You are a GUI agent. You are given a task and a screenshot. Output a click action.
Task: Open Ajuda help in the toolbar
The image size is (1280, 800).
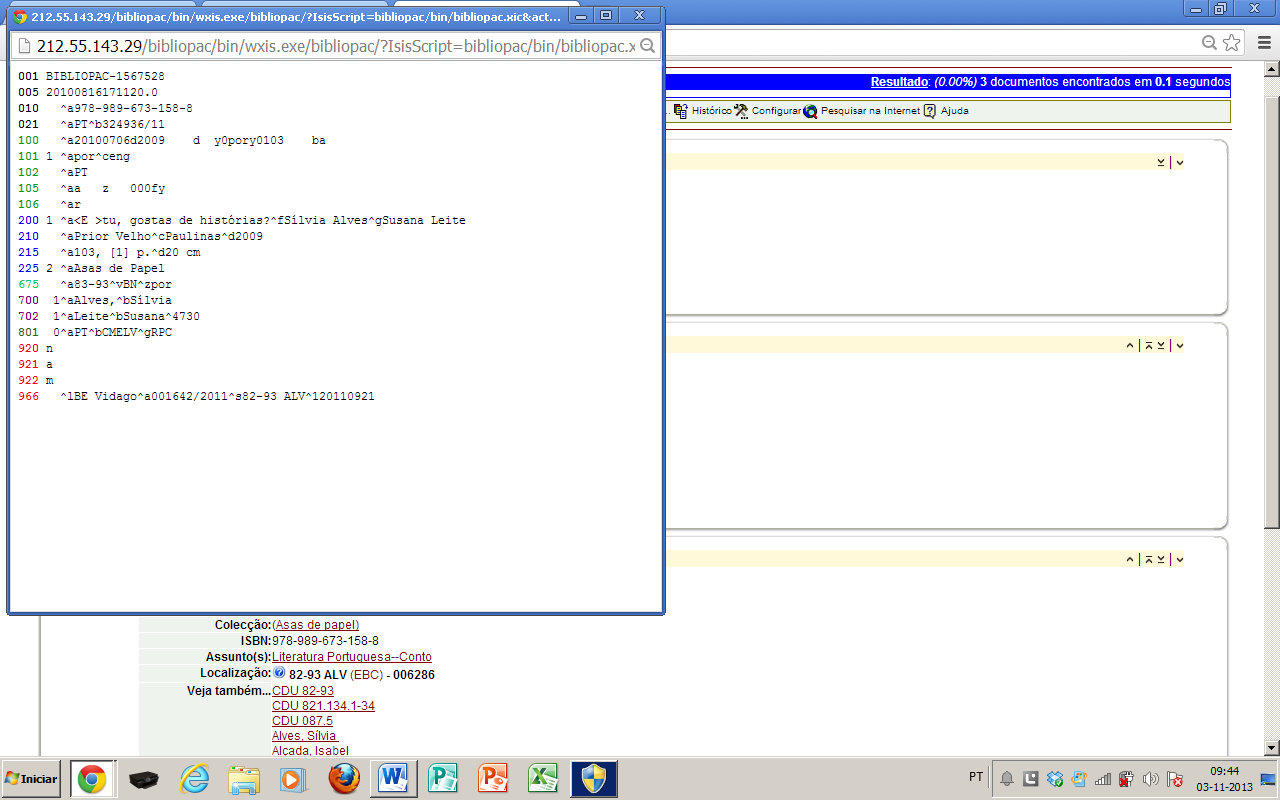[x=945, y=111]
